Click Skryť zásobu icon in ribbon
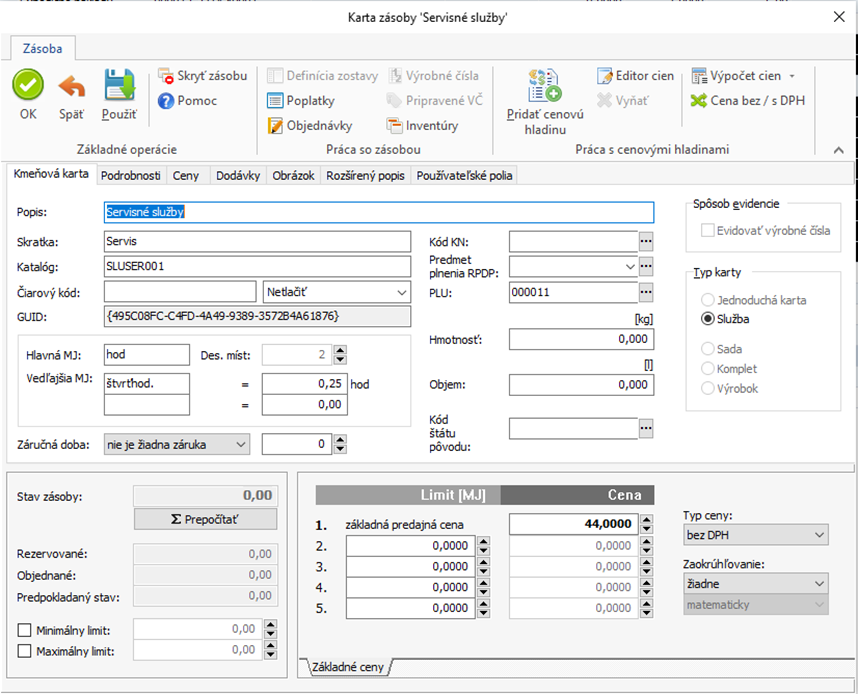This screenshot has height=694, width=858. tap(167, 76)
